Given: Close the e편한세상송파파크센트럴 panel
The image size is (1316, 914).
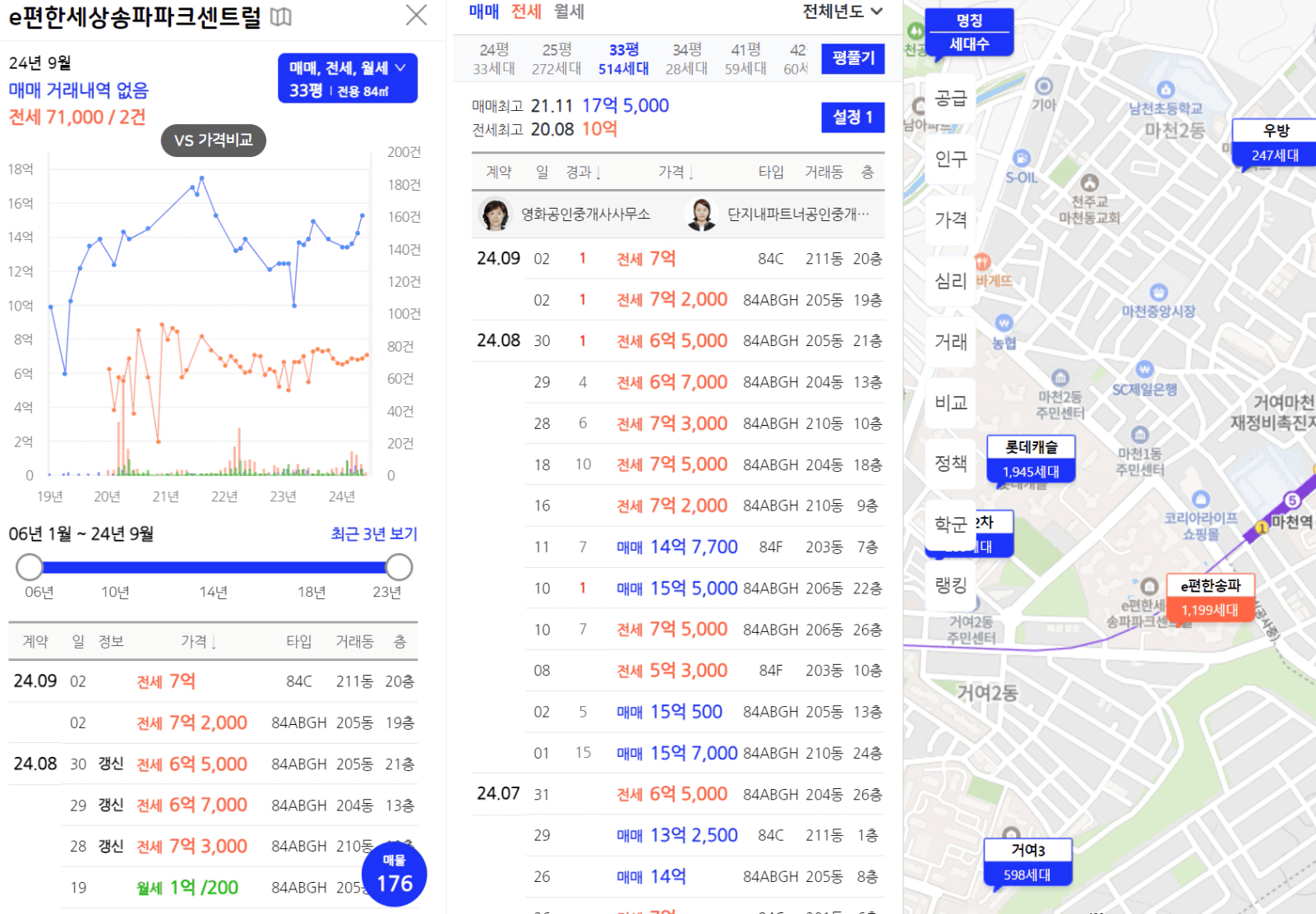Looking at the screenshot, I should tap(417, 15).
